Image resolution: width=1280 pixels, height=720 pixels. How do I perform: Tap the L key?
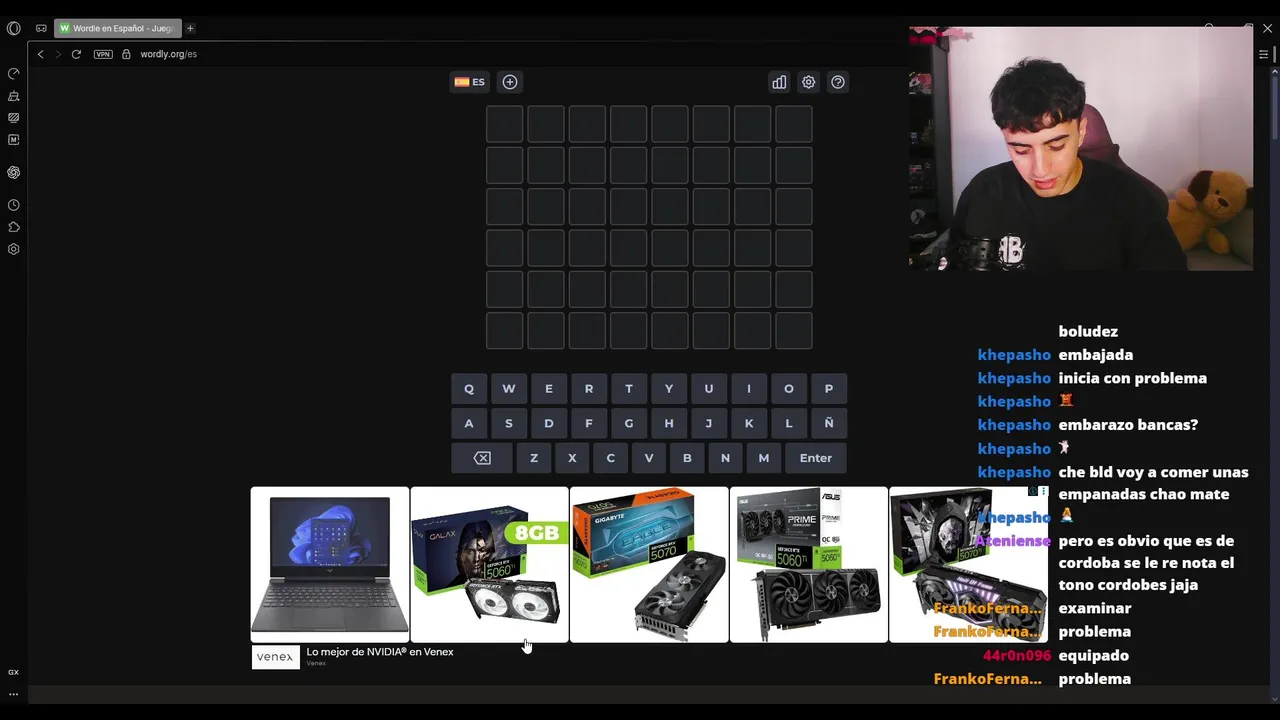click(x=789, y=423)
